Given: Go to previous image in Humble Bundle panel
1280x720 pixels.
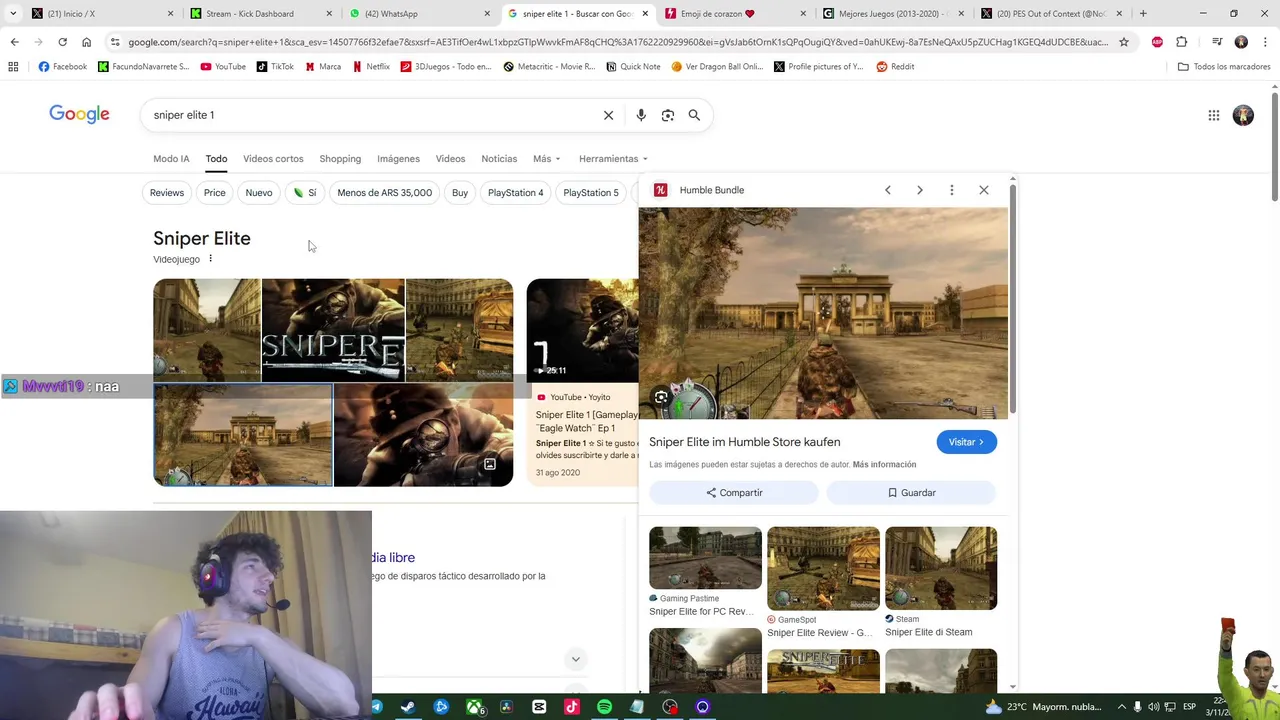Looking at the screenshot, I should 887,190.
